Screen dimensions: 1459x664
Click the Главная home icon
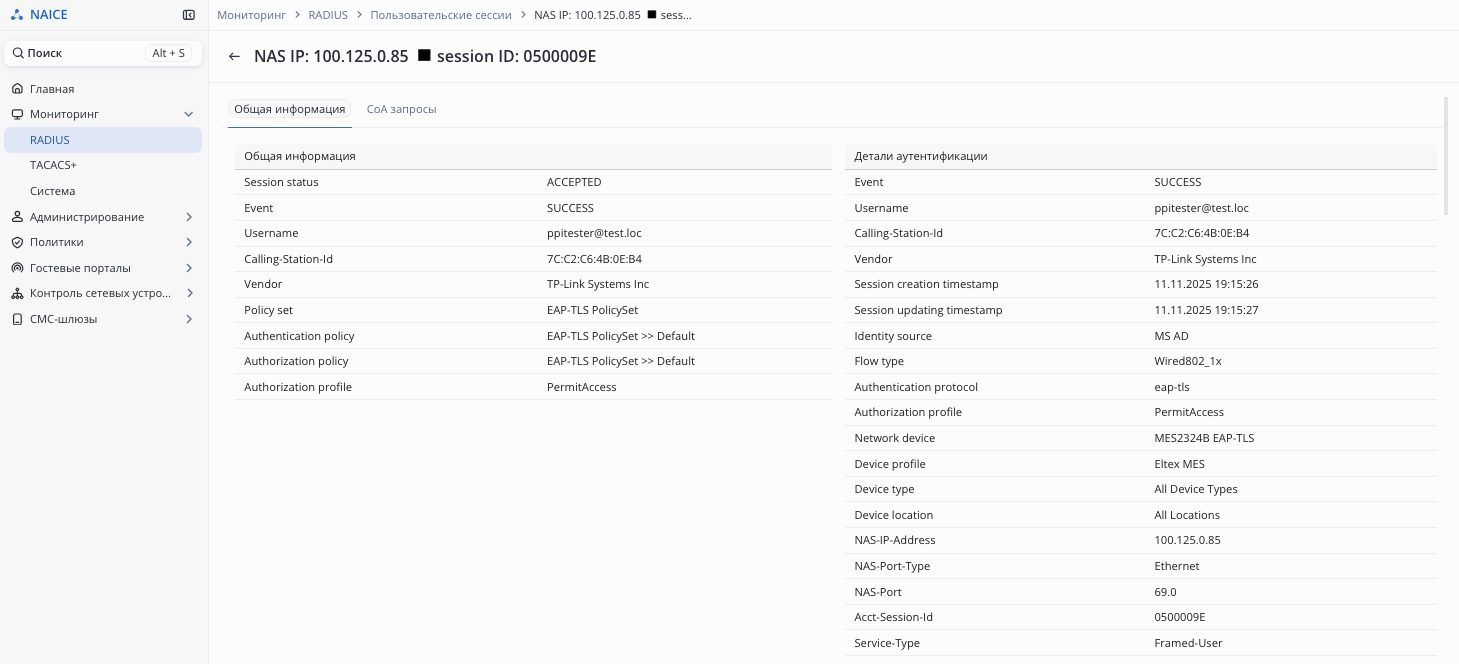(x=17, y=89)
